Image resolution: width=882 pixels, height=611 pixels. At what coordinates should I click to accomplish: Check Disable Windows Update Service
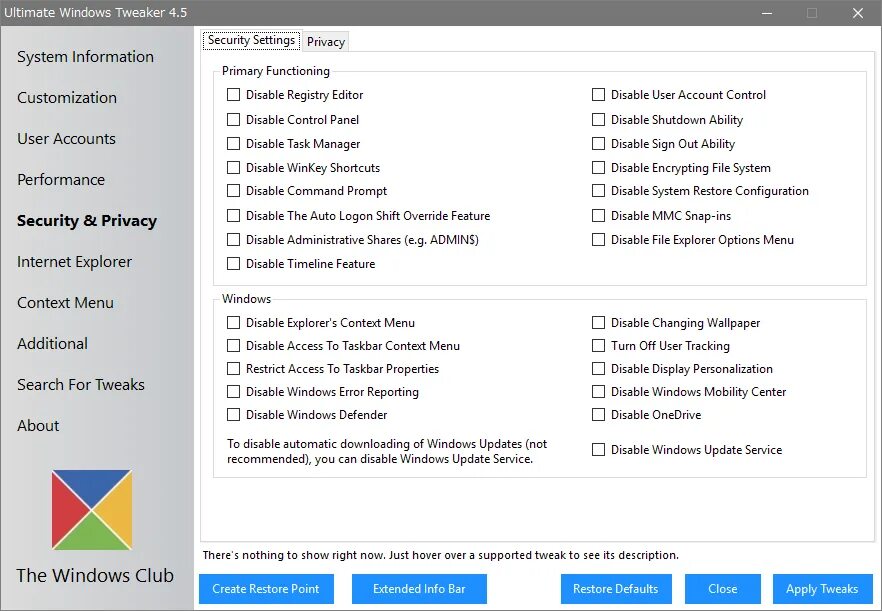[598, 450]
